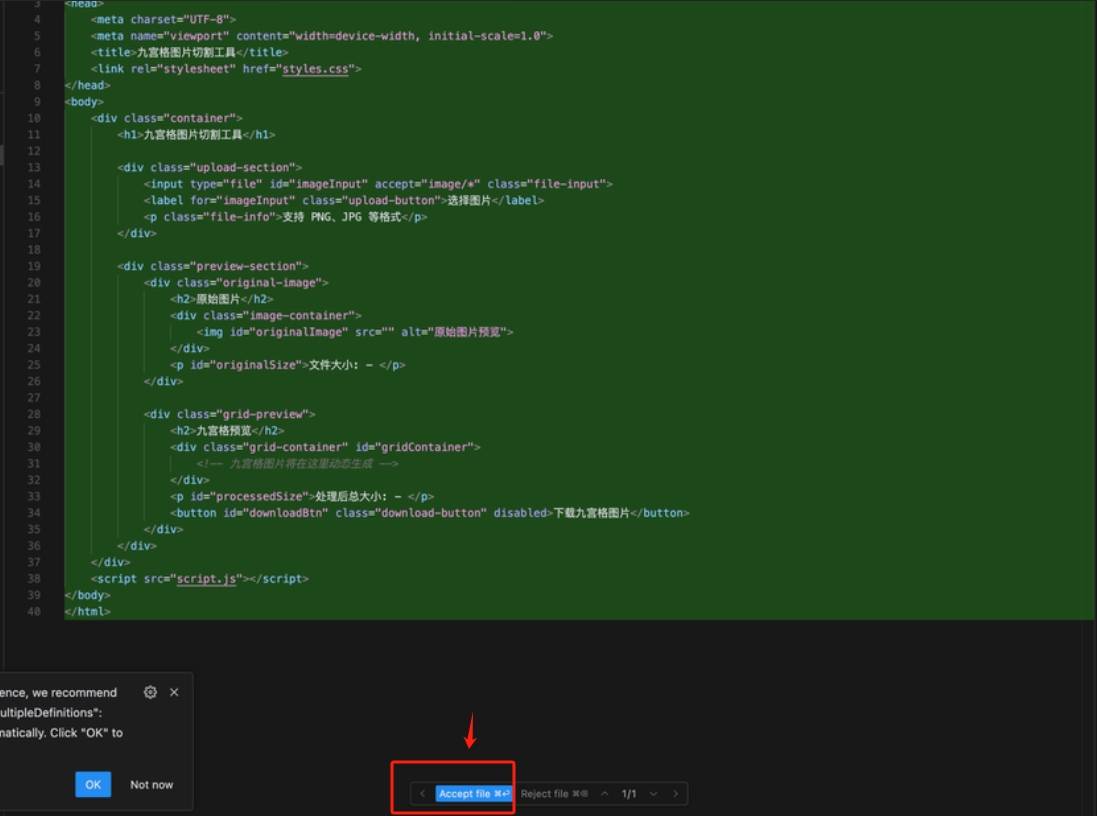Click line number 28 in the gutter

pyautogui.click(x=35, y=414)
